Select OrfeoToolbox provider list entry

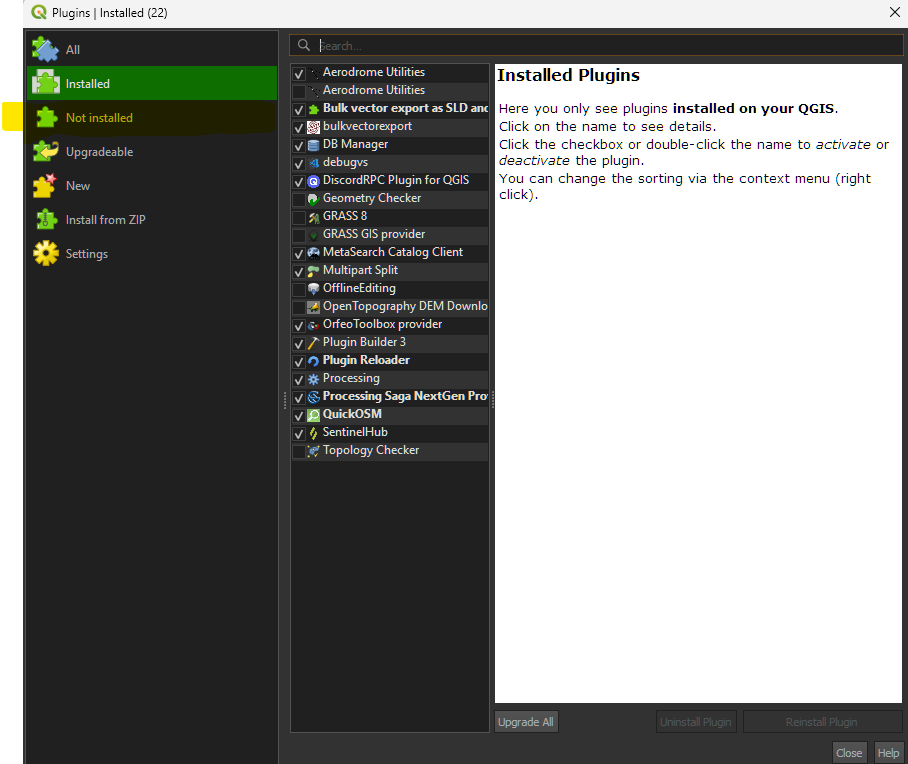click(x=382, y=325)
